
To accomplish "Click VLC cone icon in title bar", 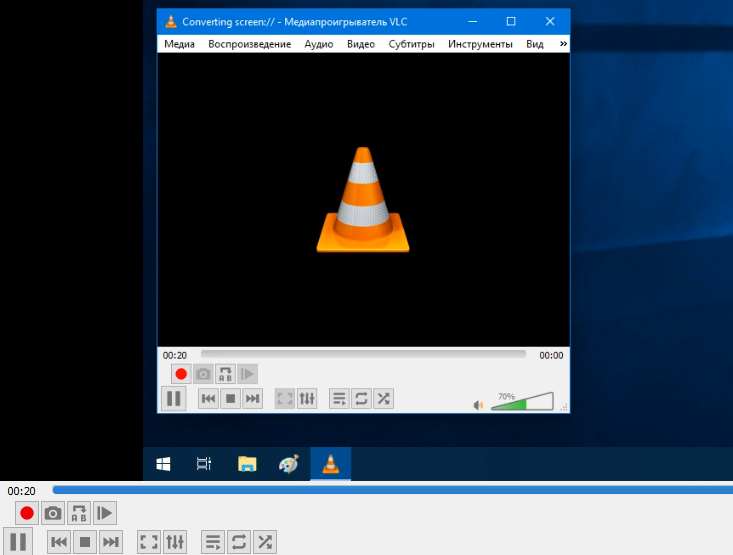I will click(171, 22).
